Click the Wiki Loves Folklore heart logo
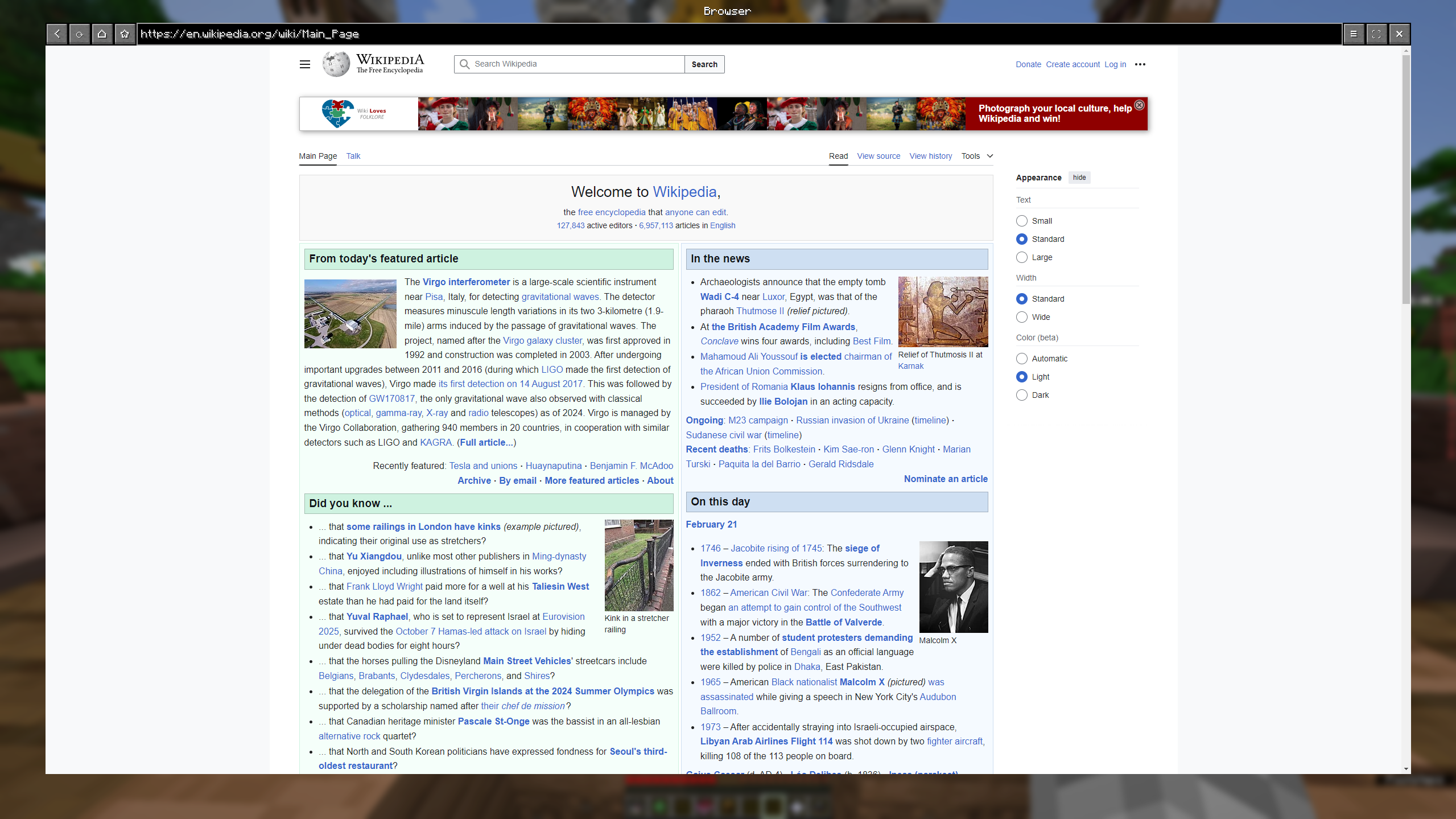This screenshot has width=1456, height=819. point(338,113)
